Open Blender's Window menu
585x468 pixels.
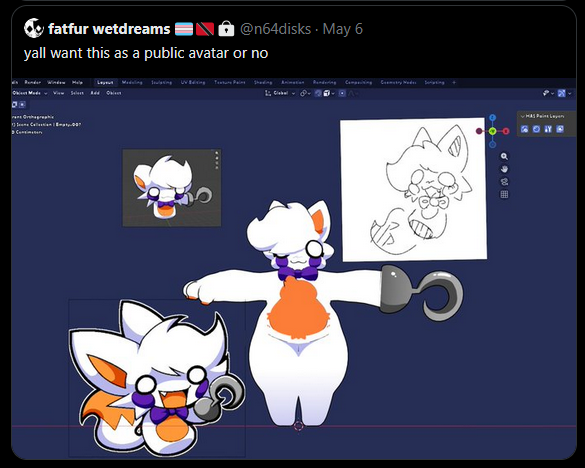(56, 82)
